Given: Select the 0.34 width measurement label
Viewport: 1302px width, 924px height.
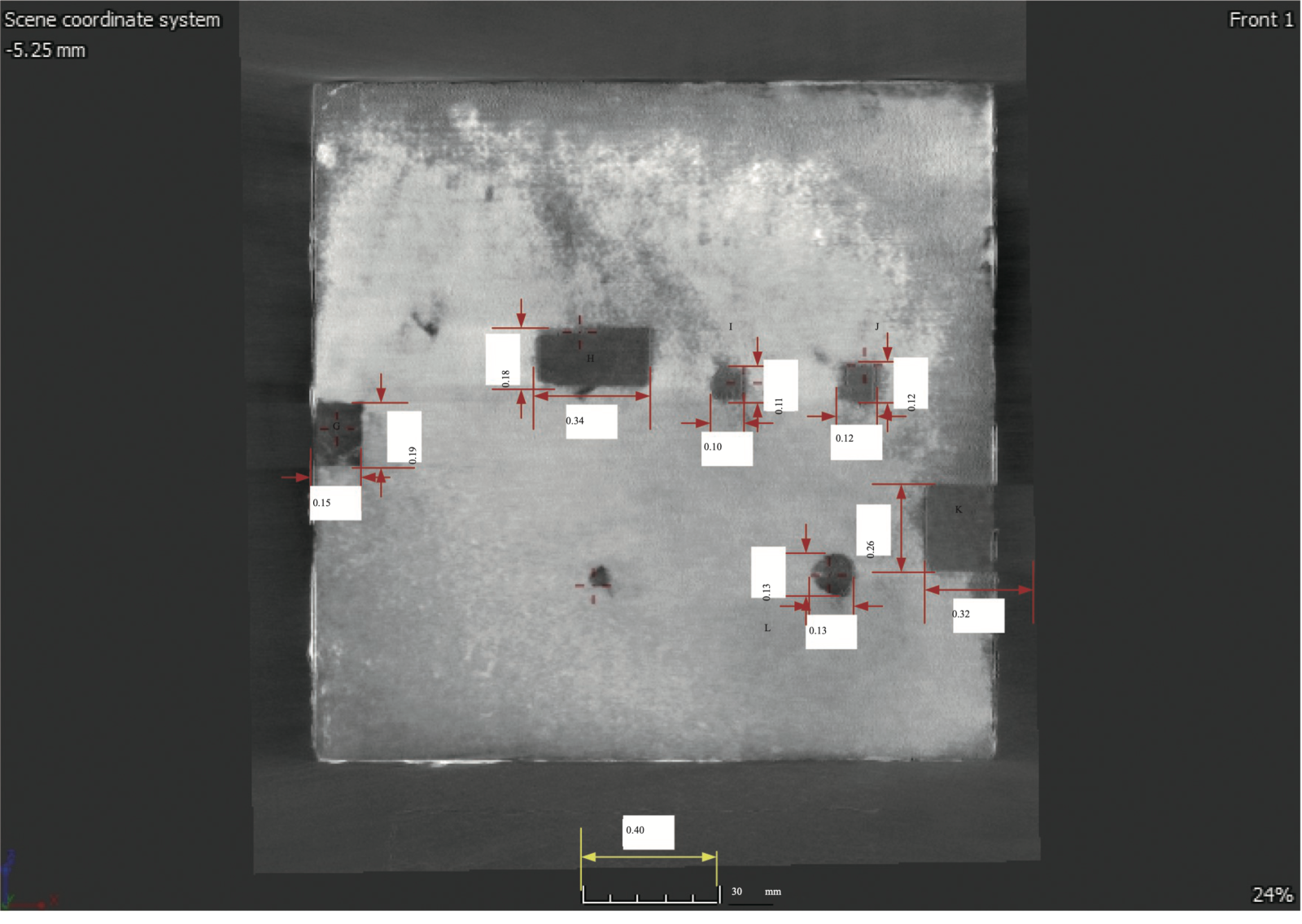Looking at the screenshot, I should [591, 421].
